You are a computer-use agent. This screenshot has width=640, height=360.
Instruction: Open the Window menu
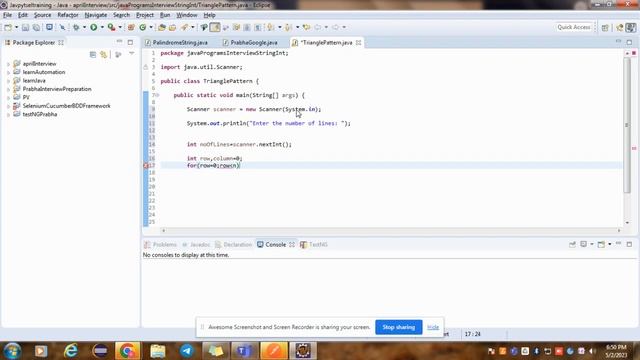click(x=187, y=15)
